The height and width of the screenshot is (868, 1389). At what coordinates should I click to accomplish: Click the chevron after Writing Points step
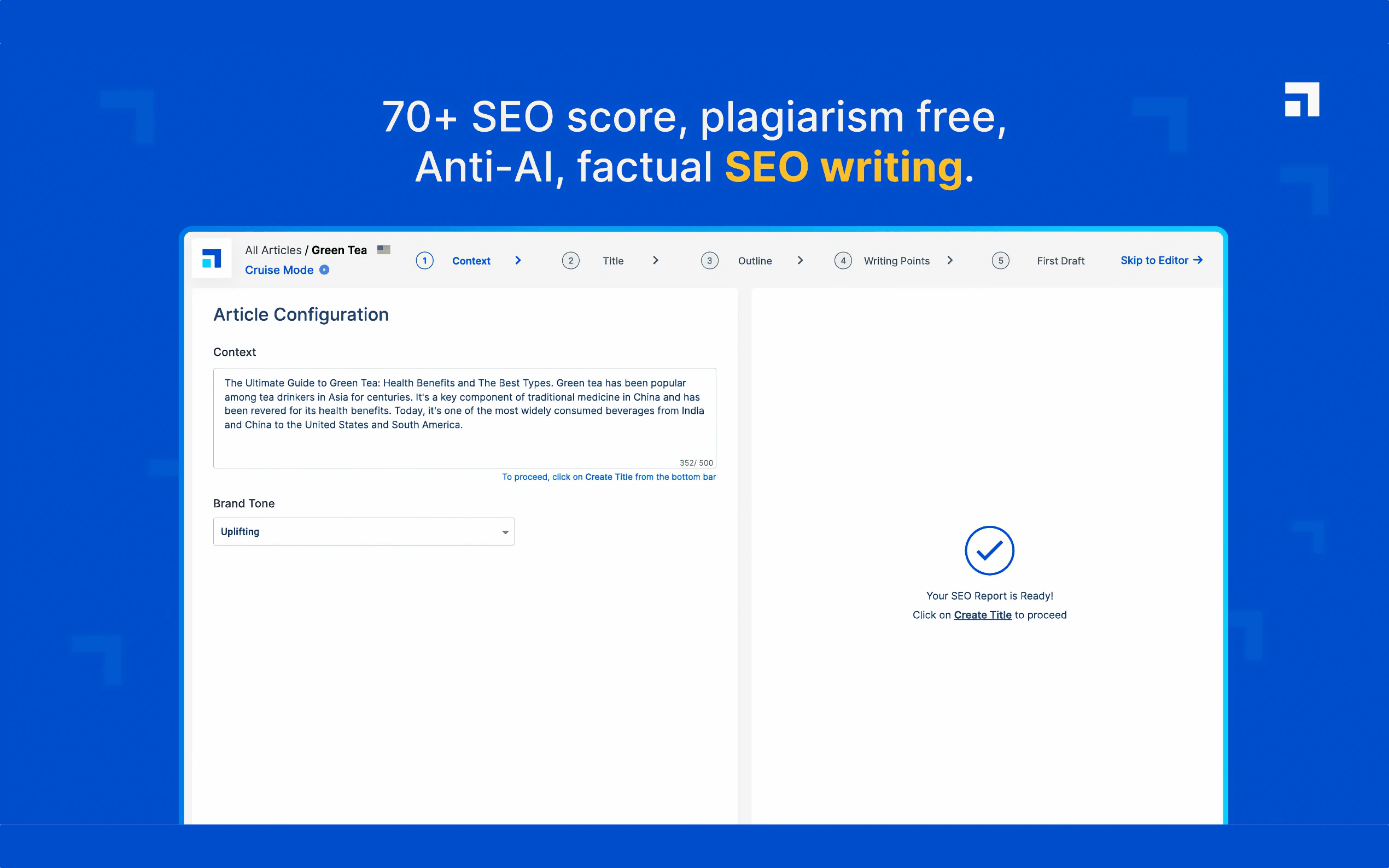(950, 261)
